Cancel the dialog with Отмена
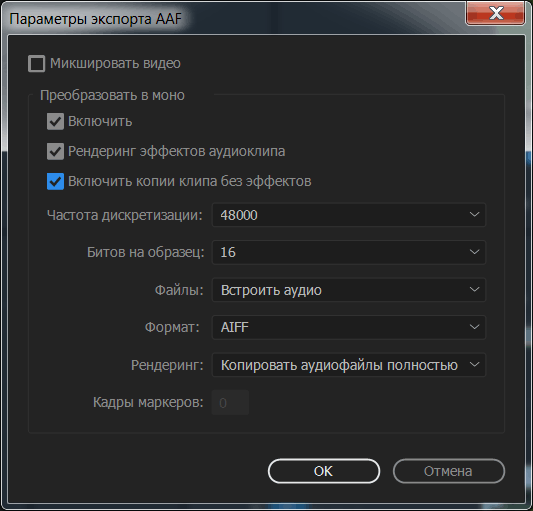Screen dimensions: 533x511 pyautogui.click(x=449, y=471)
